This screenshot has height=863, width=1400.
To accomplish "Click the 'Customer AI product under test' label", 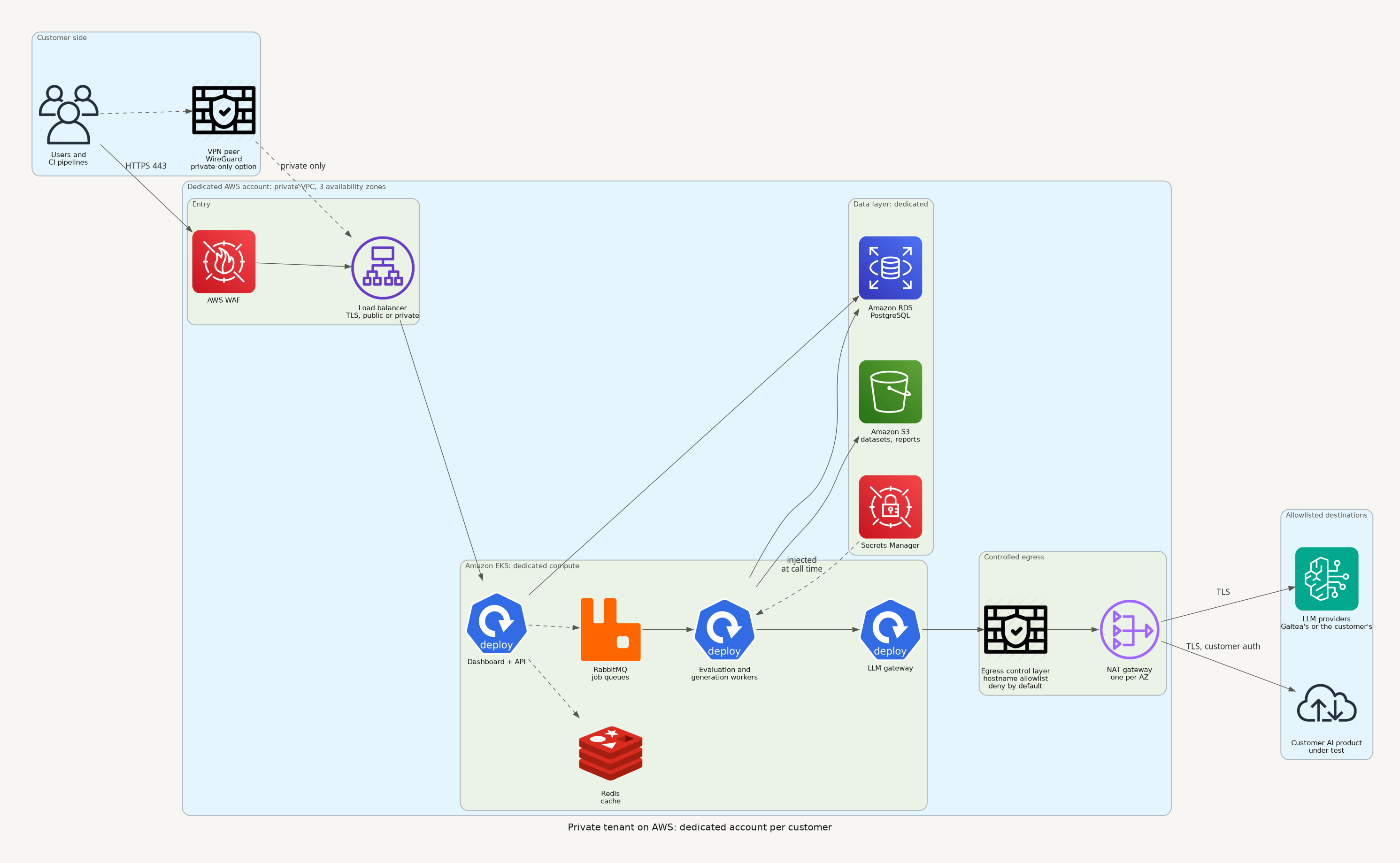I will [x=1326, y=747].
